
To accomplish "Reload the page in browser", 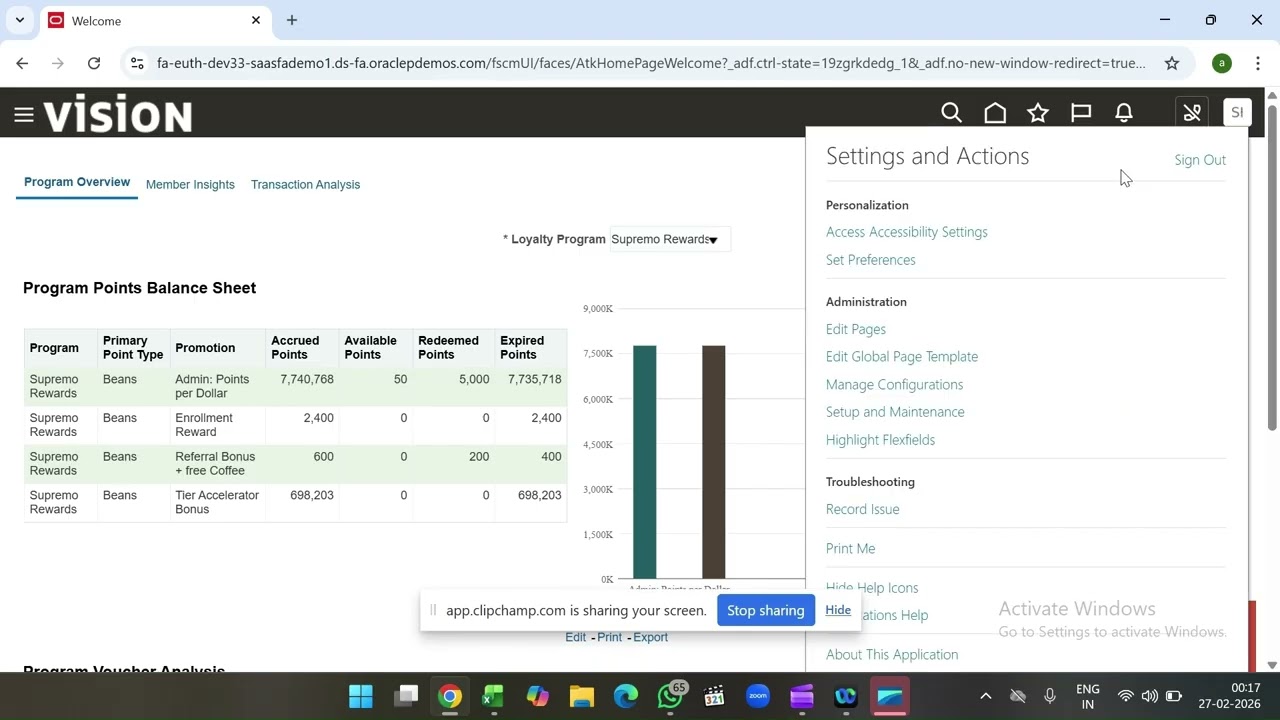I will 94,63.
